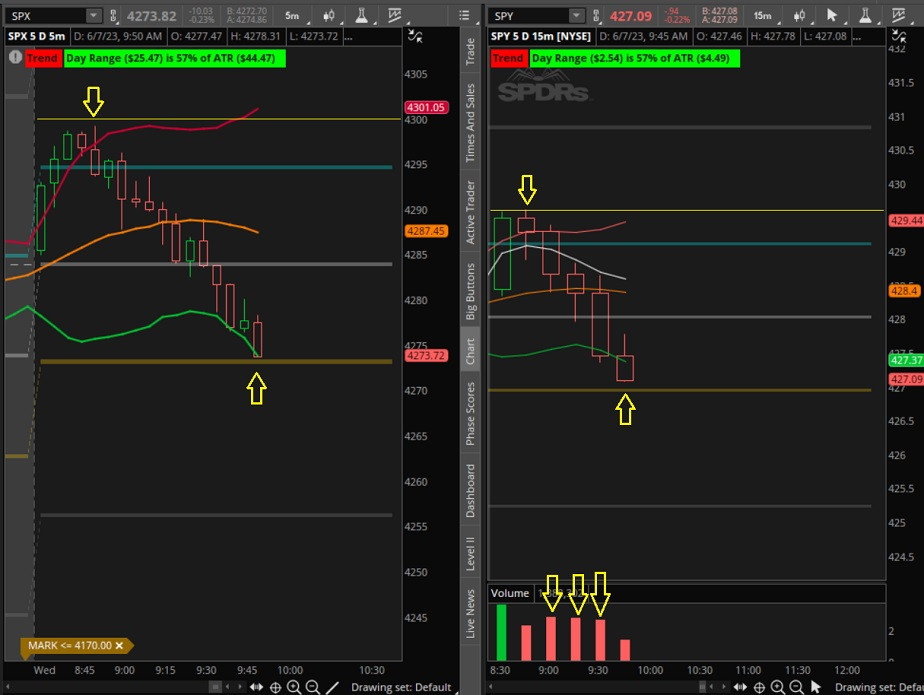Toggle SPX chart collapse arrows icon
This screenshot has height=695, width=924.
click(x=415, y=37)
